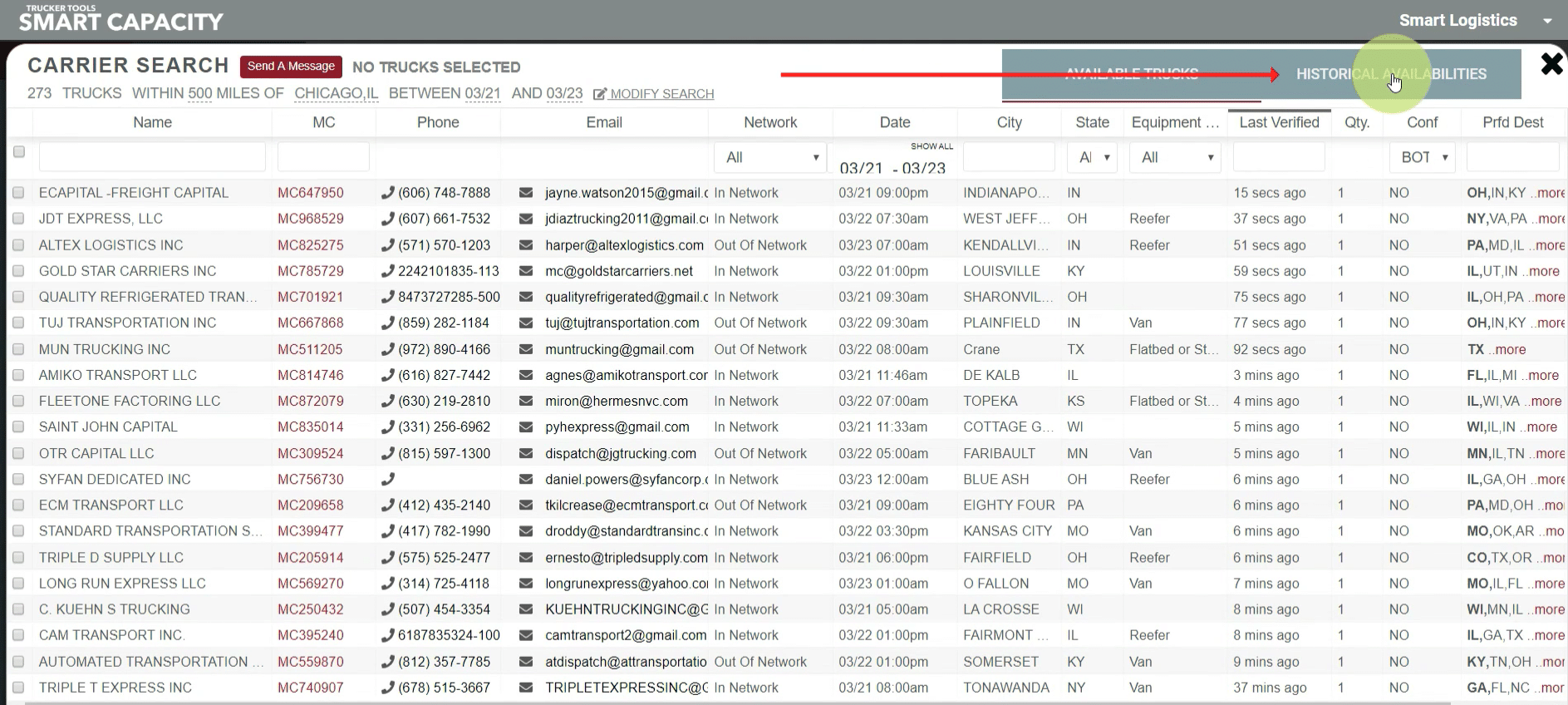The width and height of the screenshot is (1568, 705).
Task: Tick the FLEETONE FACTORING LLC checkbox
Action: point(18,401)
